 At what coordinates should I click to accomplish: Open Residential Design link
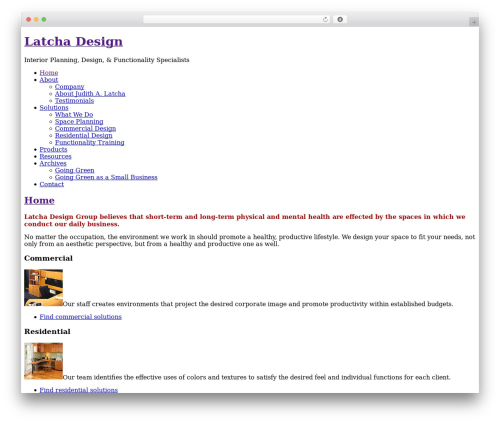pos(84,136)
